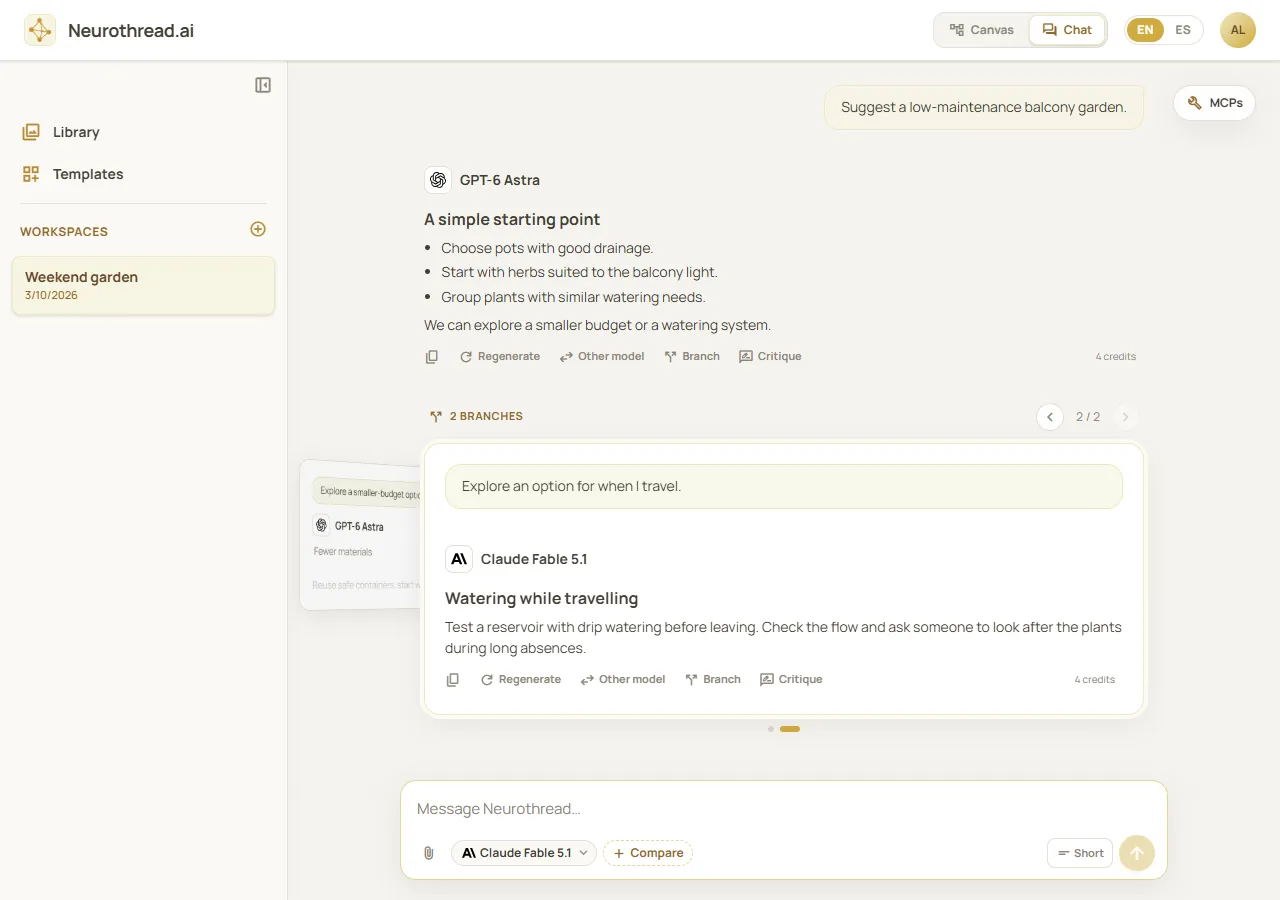
Task: Go to the previous branch
Action: click(x=1050, y=417)
